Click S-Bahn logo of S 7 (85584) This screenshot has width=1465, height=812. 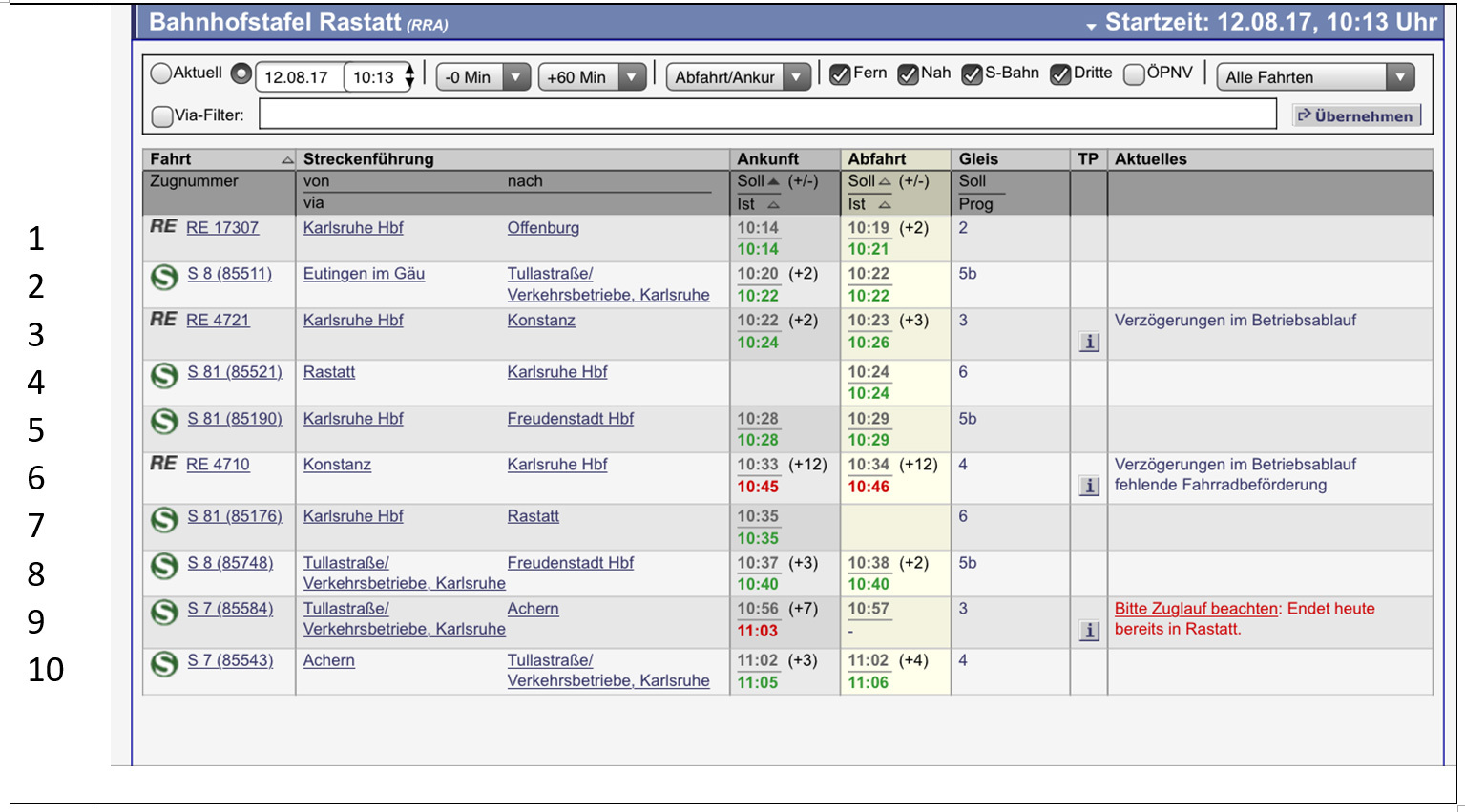pos(164,612)
